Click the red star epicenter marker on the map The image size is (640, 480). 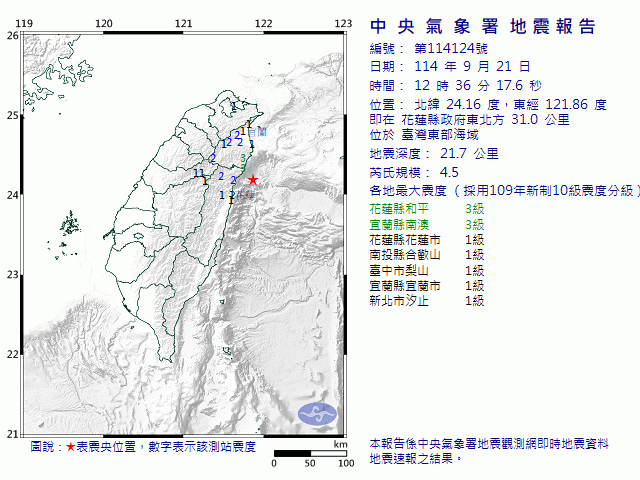(253, 180)
